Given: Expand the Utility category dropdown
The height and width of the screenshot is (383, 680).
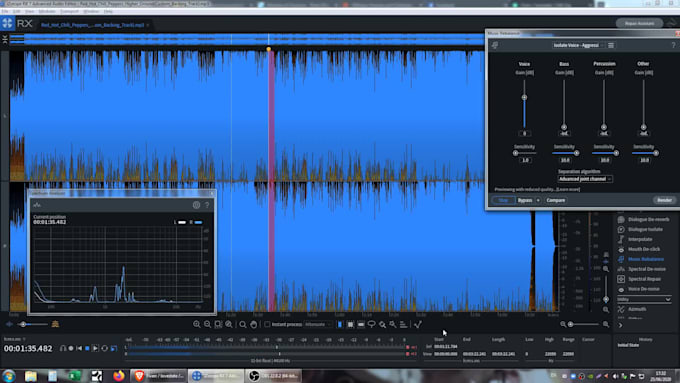Looking at the screenshot, I should pos(644,299).
